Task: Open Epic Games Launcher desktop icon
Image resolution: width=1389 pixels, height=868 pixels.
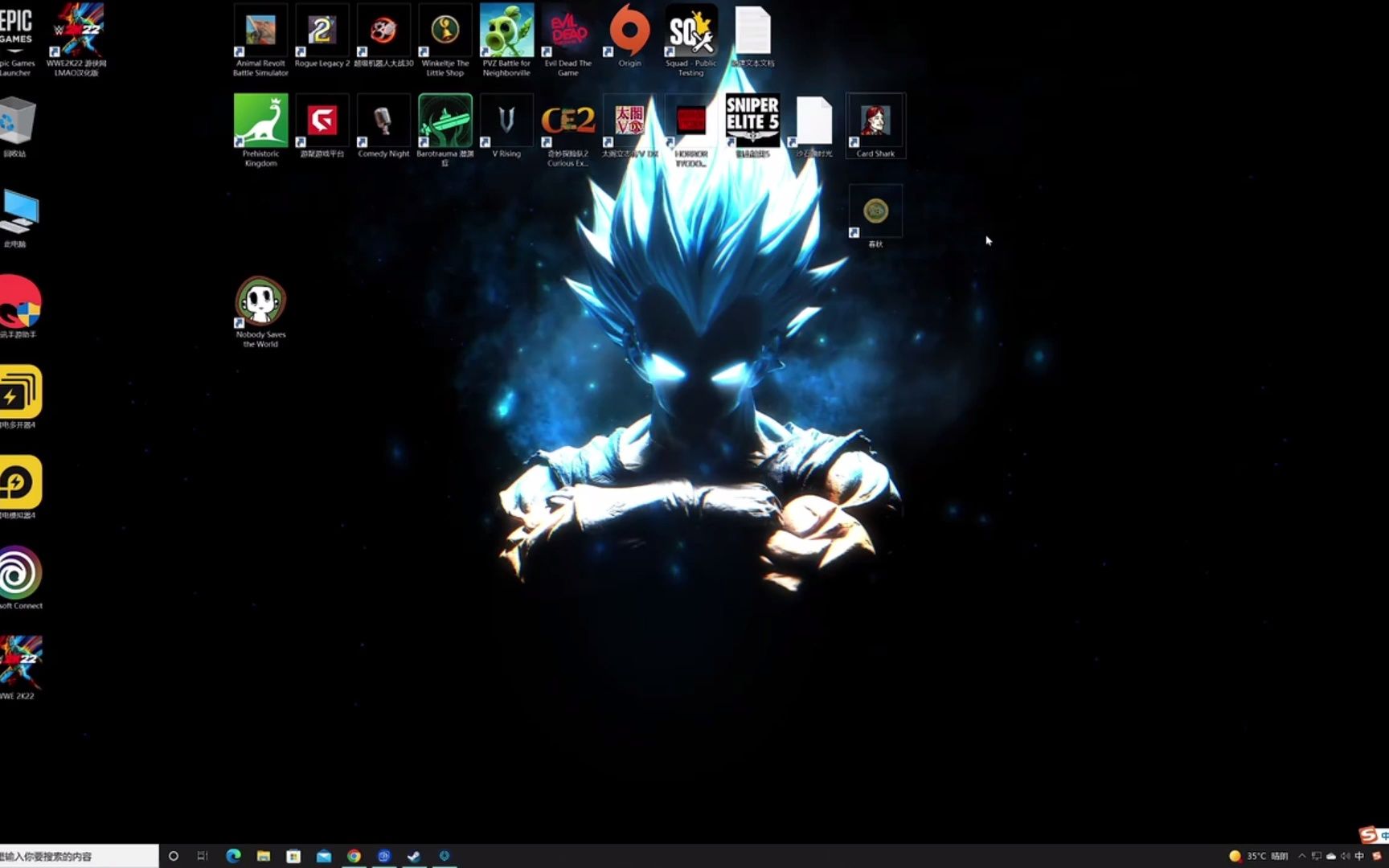Action: [x=16, y=39]
